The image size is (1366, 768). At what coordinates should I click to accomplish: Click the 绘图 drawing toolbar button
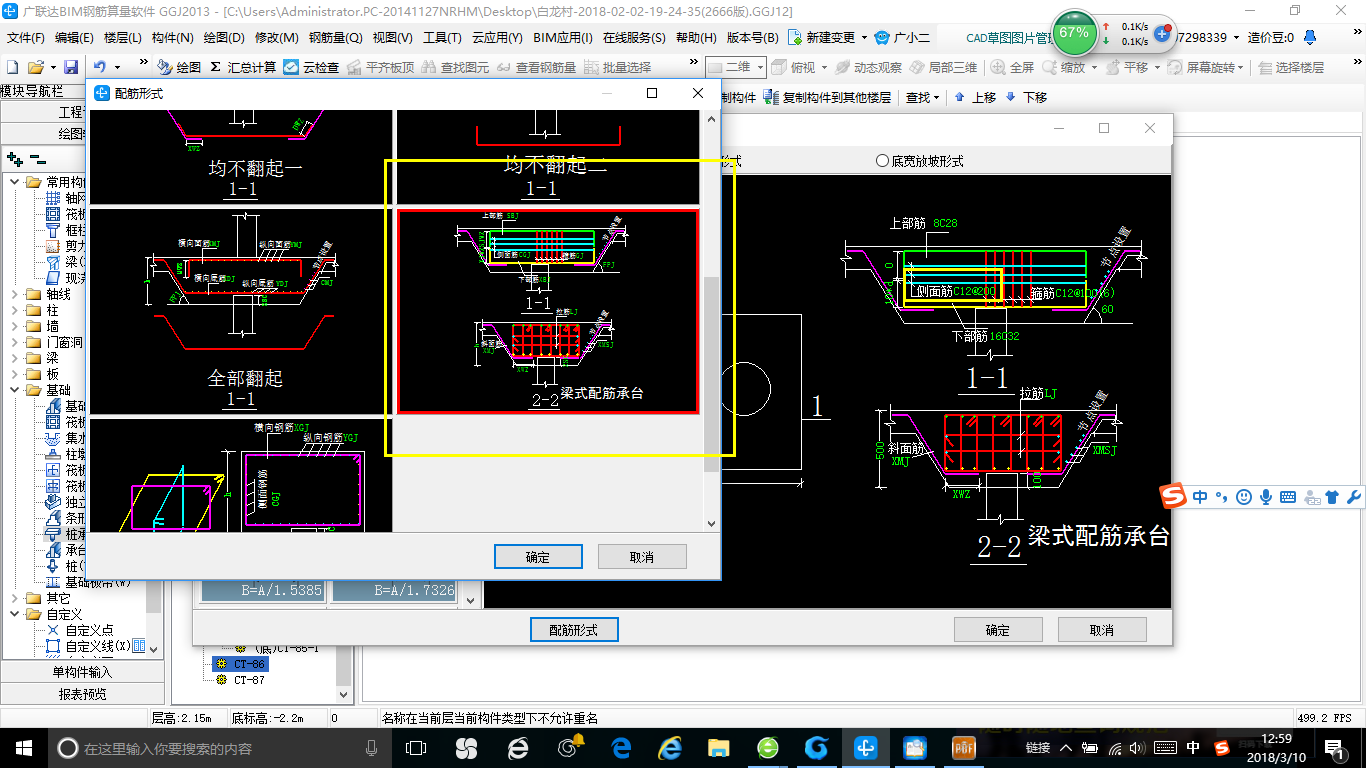tap(180, 67)
